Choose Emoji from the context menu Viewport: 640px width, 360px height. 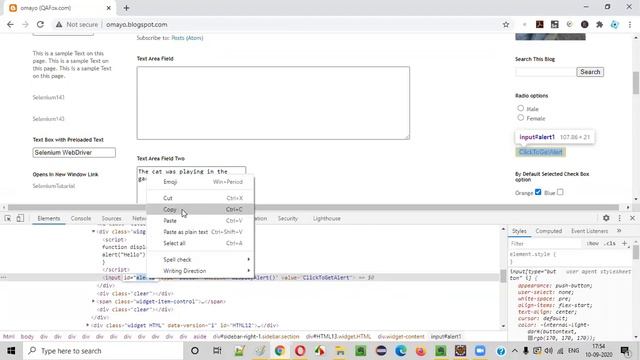point(200,182)
